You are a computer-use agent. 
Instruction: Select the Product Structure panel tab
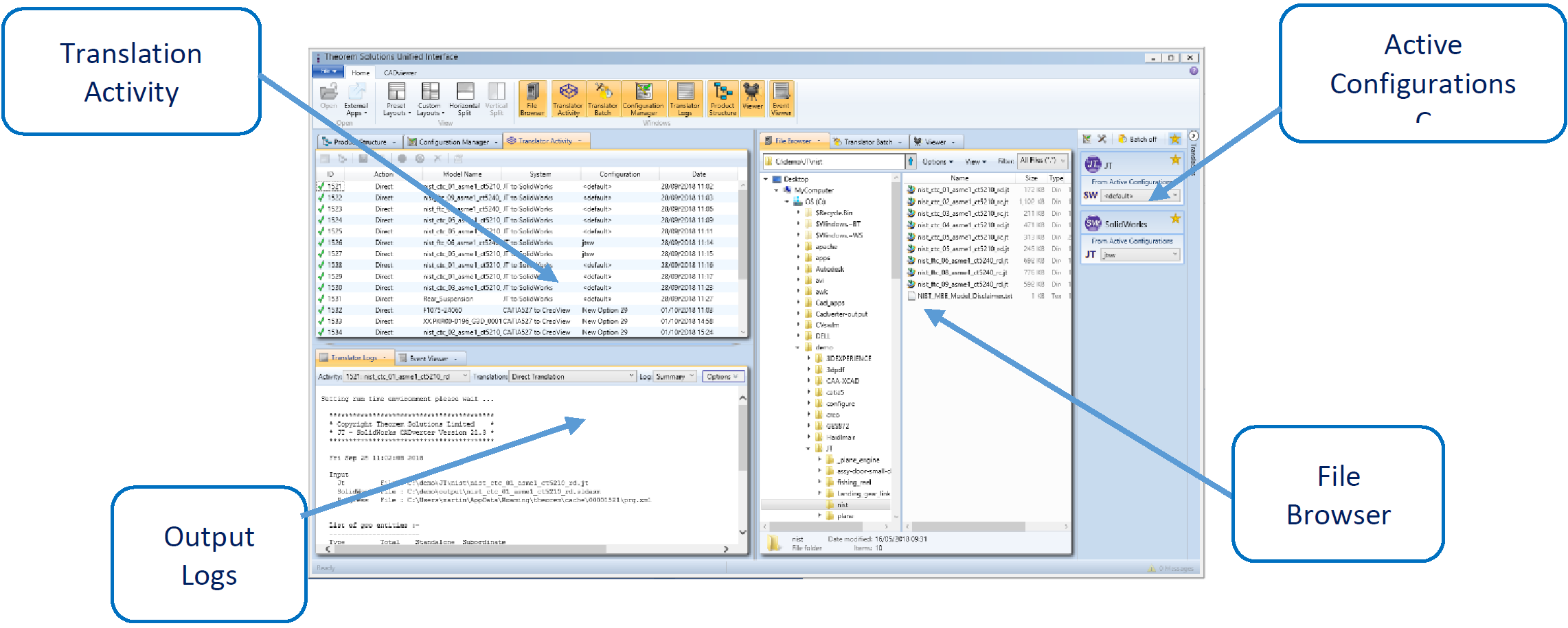point(359,141)
